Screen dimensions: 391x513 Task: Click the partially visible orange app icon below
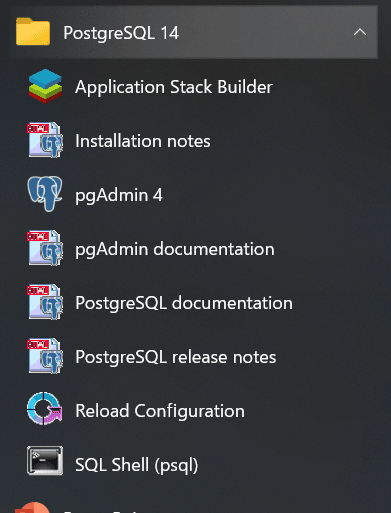pos(33,507)
